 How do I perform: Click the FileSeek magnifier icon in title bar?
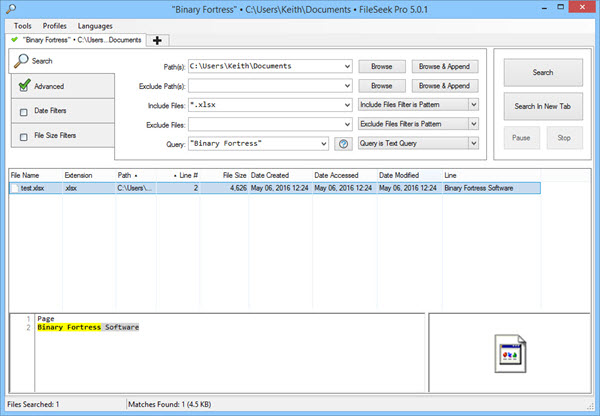pos(11,8)
